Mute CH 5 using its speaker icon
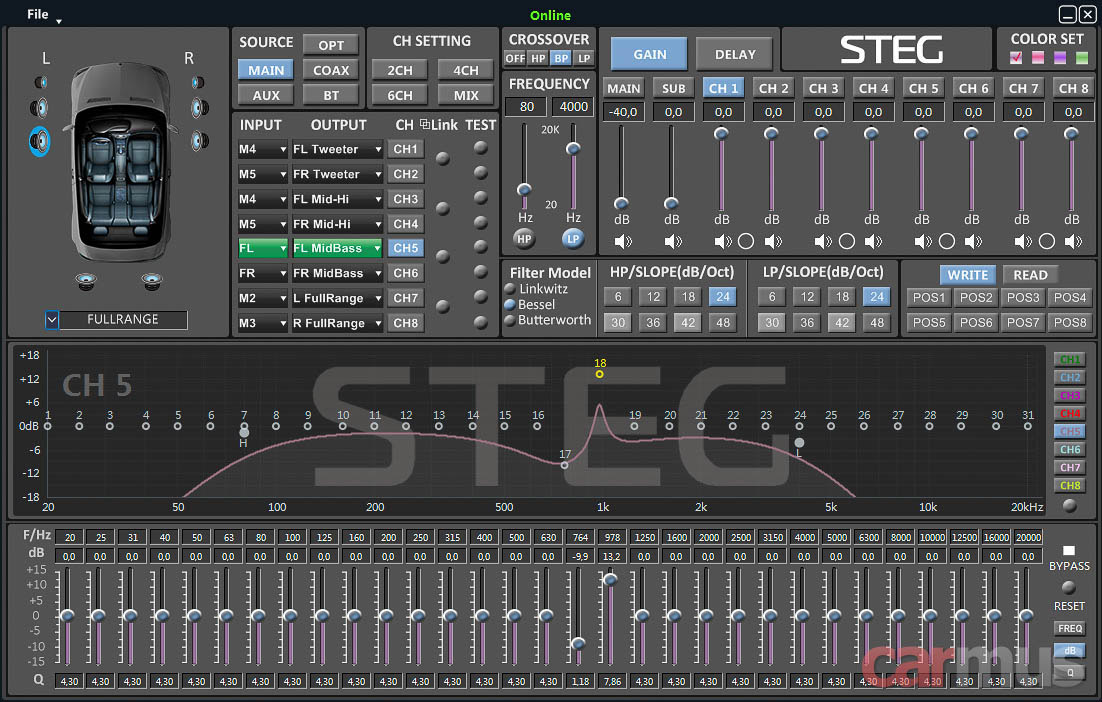Screen dimensions: 1102x702 tap(923, 242)
